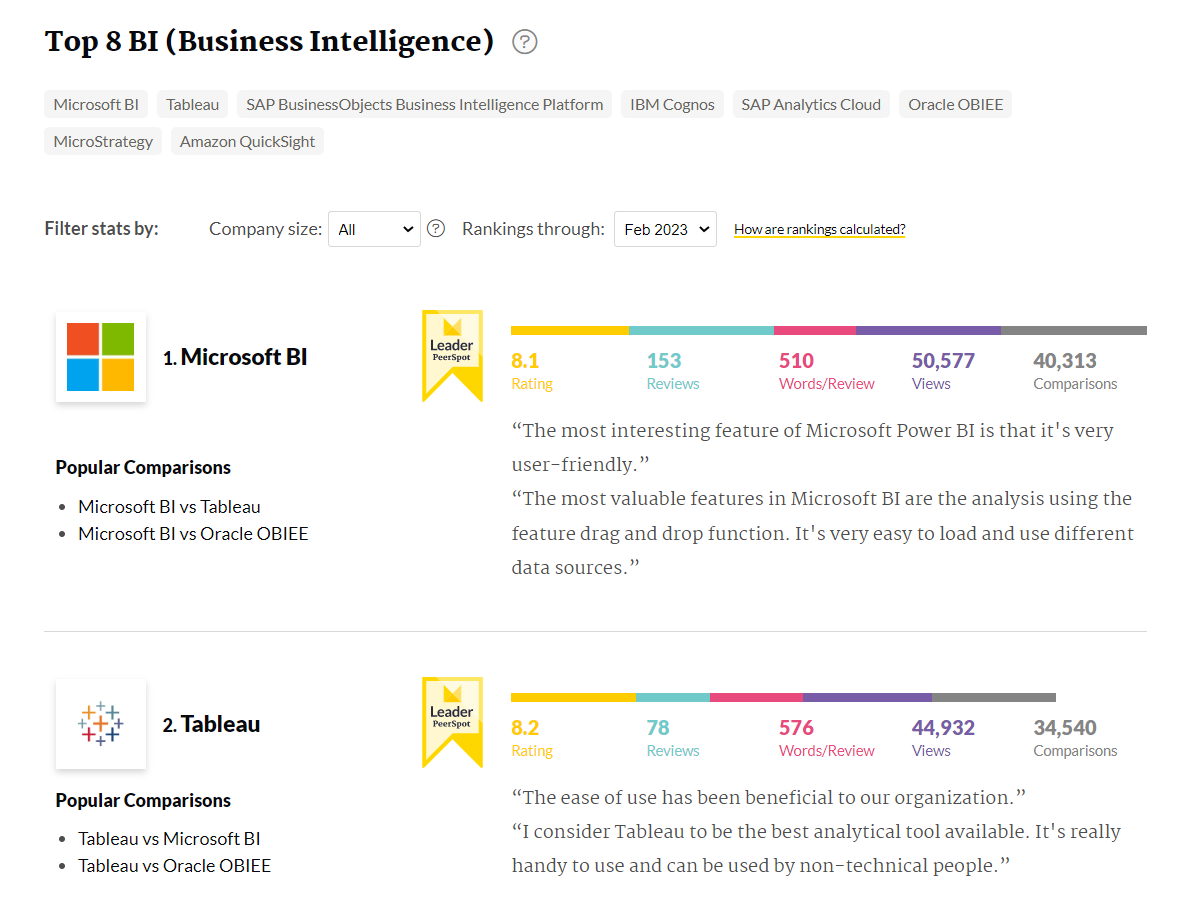1185x915 pixels.
Task: Click the help icon beside Top 8 BI heading
Action: (x=524, y=42)
